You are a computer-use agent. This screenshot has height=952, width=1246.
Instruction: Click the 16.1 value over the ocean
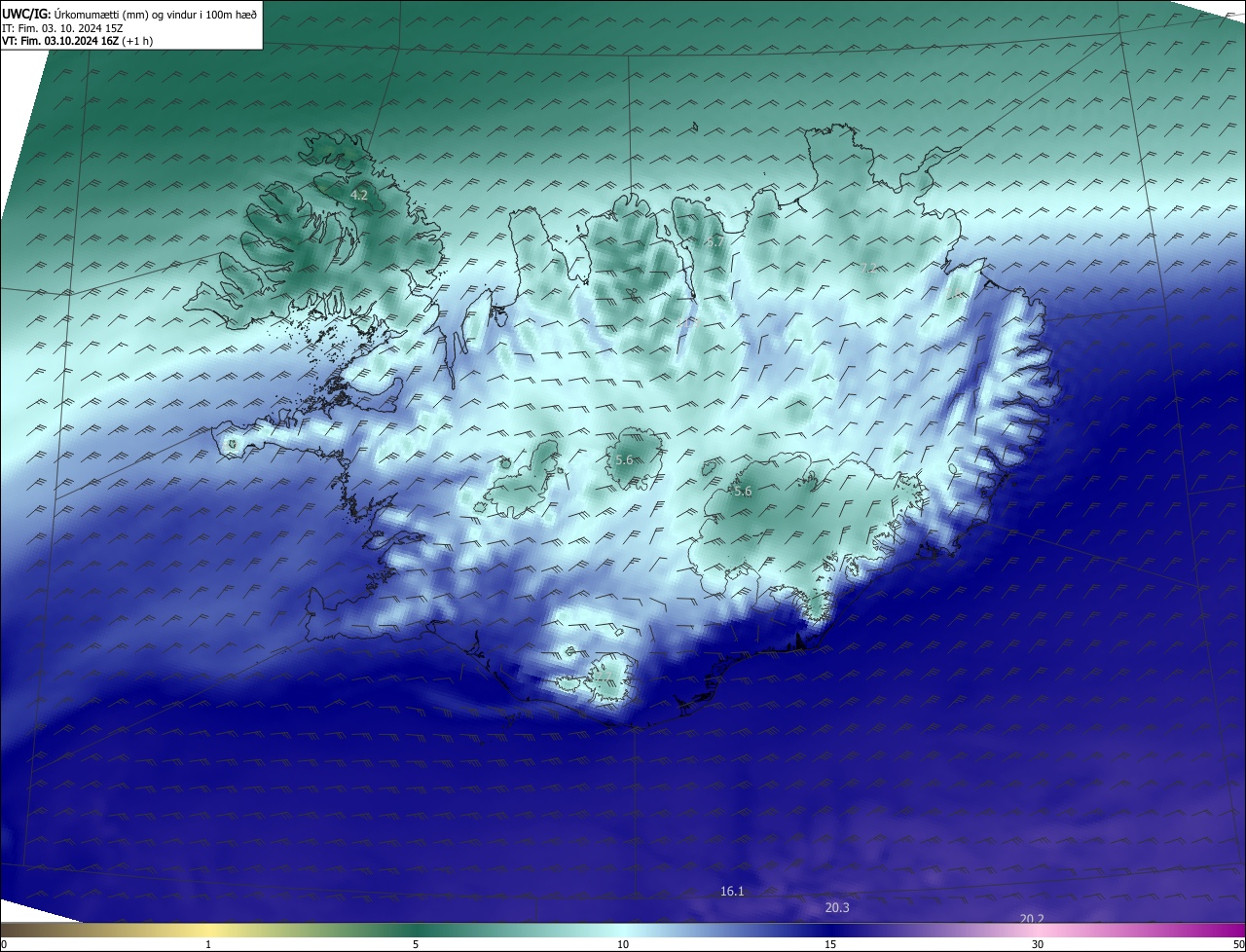point(732,891)
